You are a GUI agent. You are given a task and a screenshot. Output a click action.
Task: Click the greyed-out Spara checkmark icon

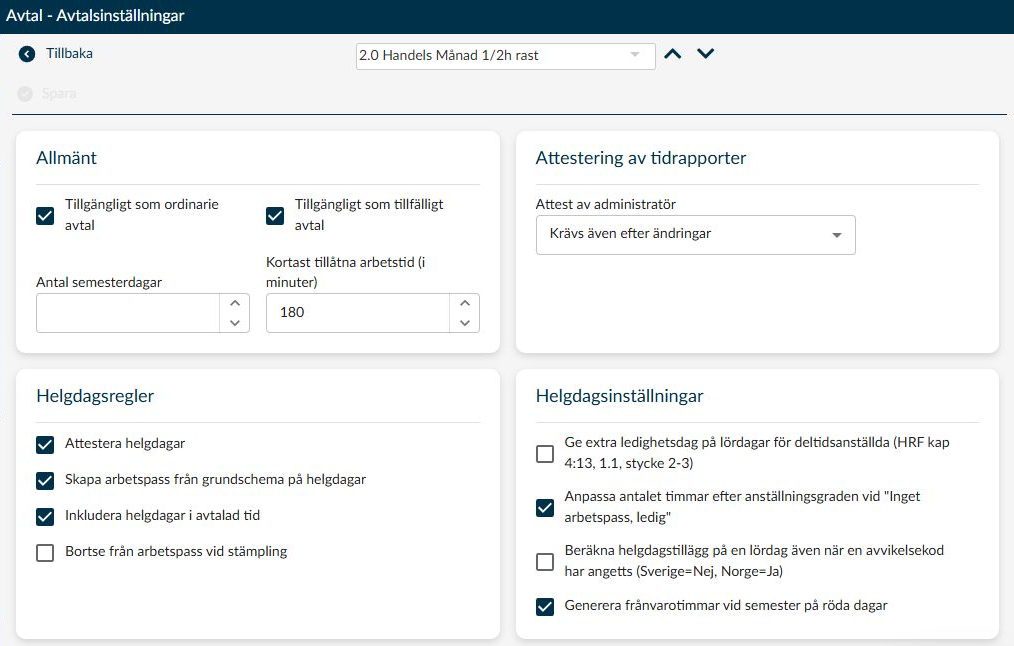click(25, 94)
